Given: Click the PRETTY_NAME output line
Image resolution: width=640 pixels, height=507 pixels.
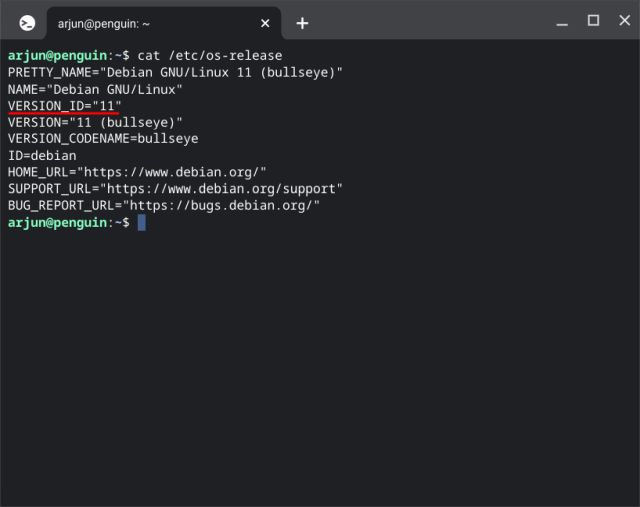Looking at the screenshot, I should pyautogui.click(x=175, y=73).
